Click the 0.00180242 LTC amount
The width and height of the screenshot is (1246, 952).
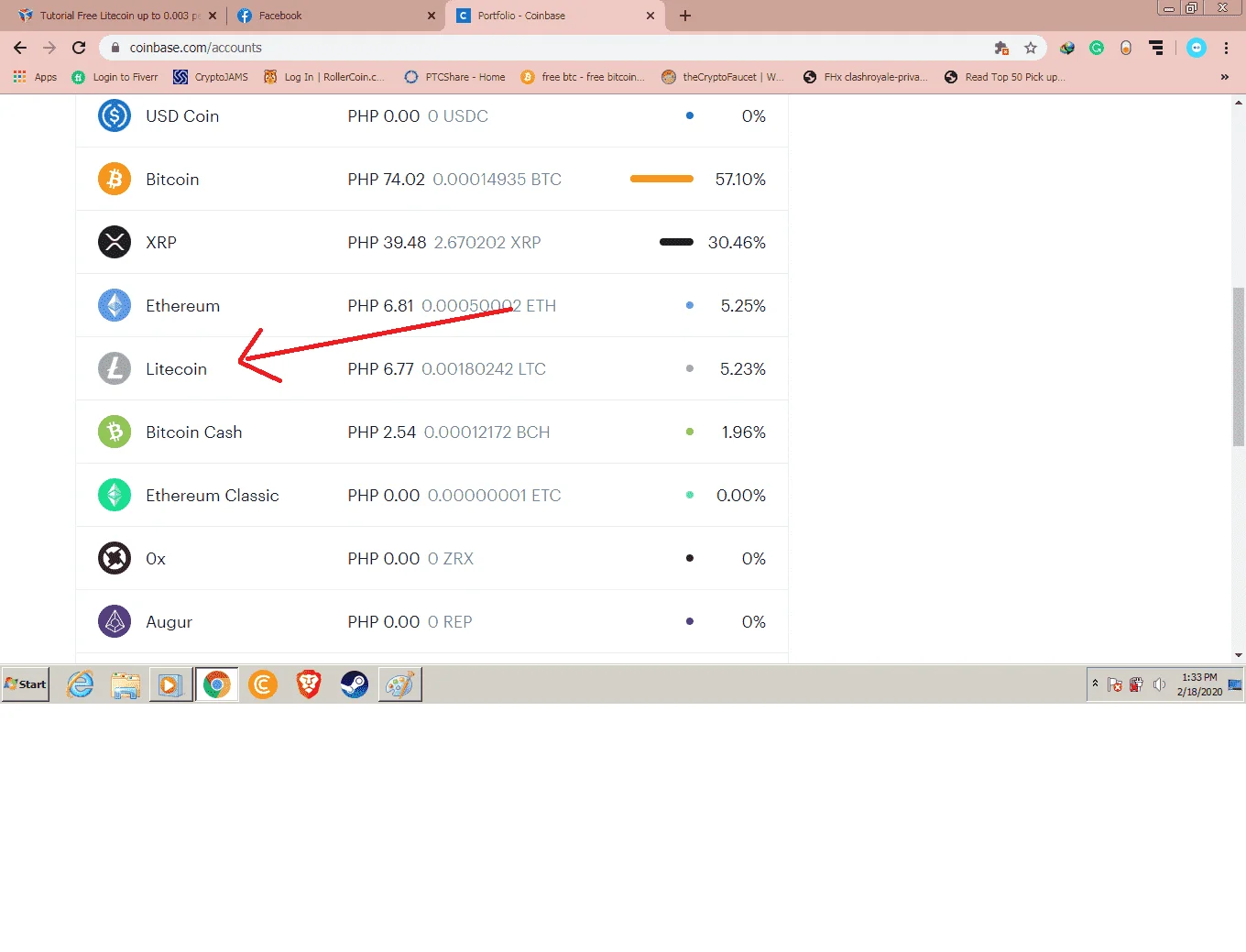pyautogui.click(x=484, y=369)
